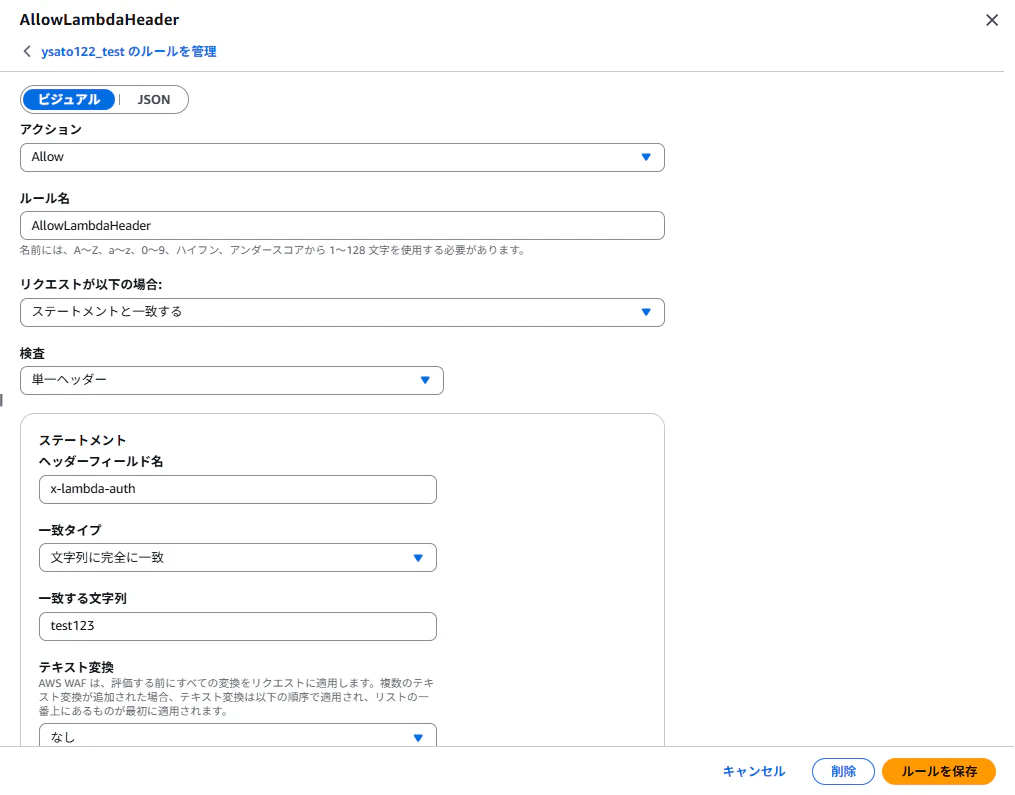Click the キャンセル link
The image size is (1015, 795).
[753, 771]
